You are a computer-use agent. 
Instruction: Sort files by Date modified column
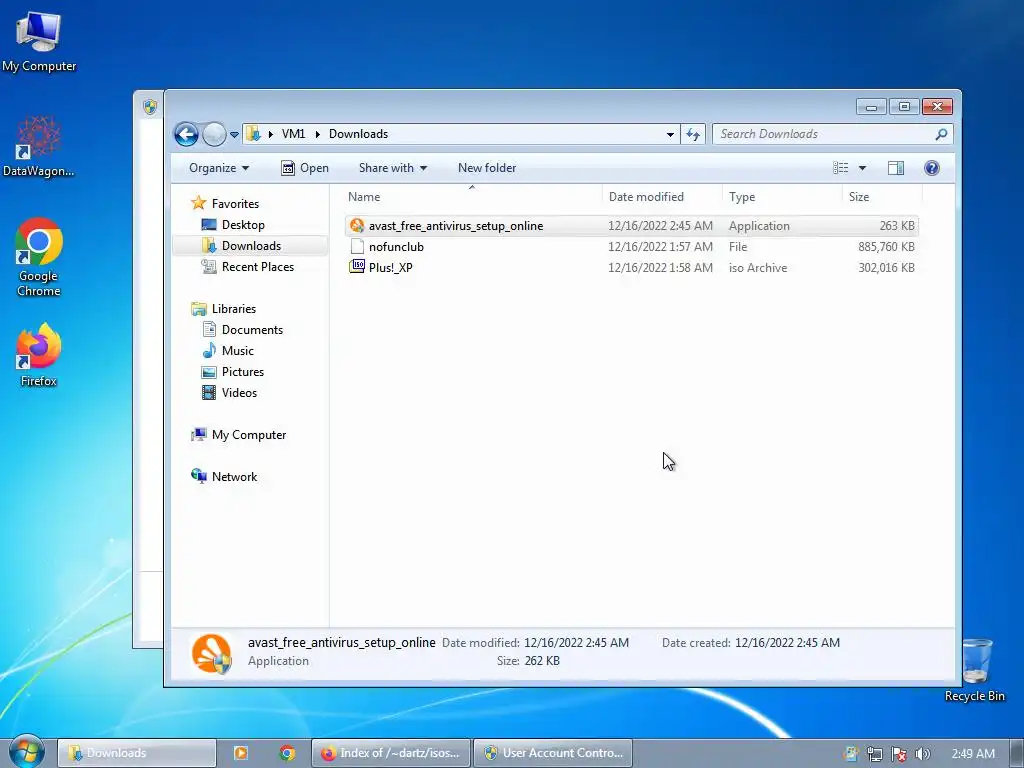click(662, 197)
